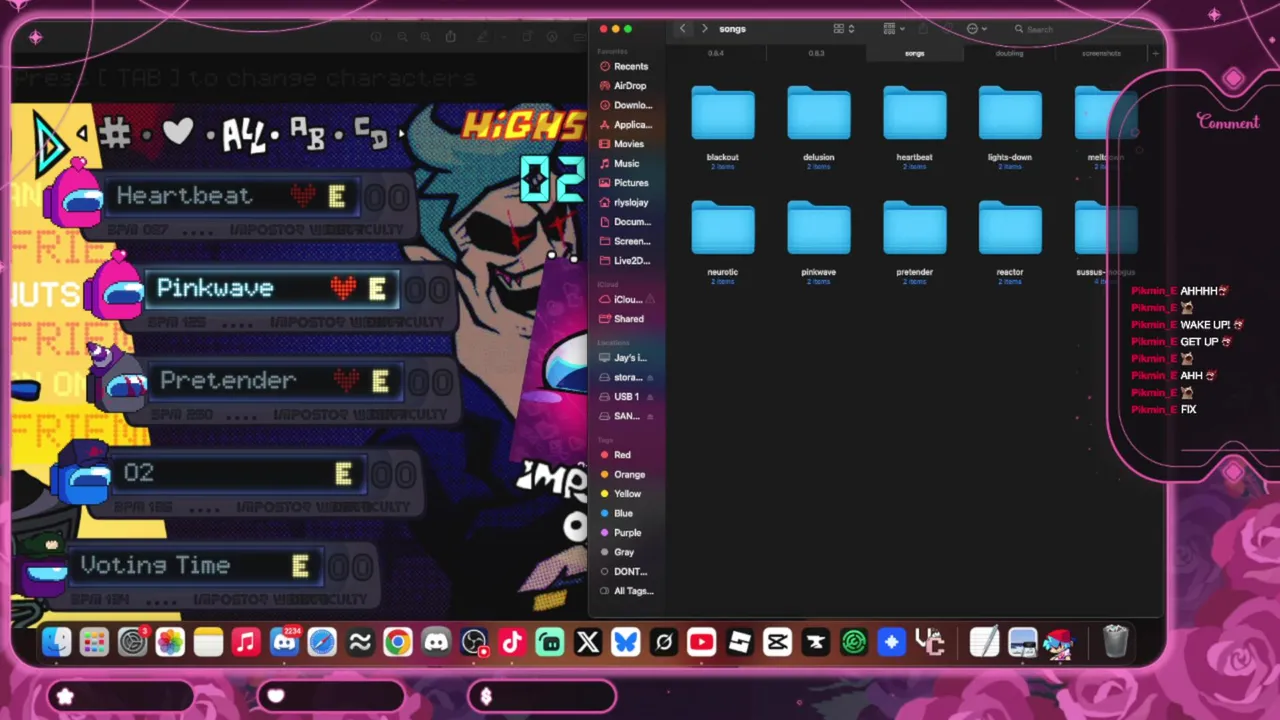This screenshot has width=1280, height=720.
Task: Switch to the 0.8.4 Finder tab
Action: [716, 53]
